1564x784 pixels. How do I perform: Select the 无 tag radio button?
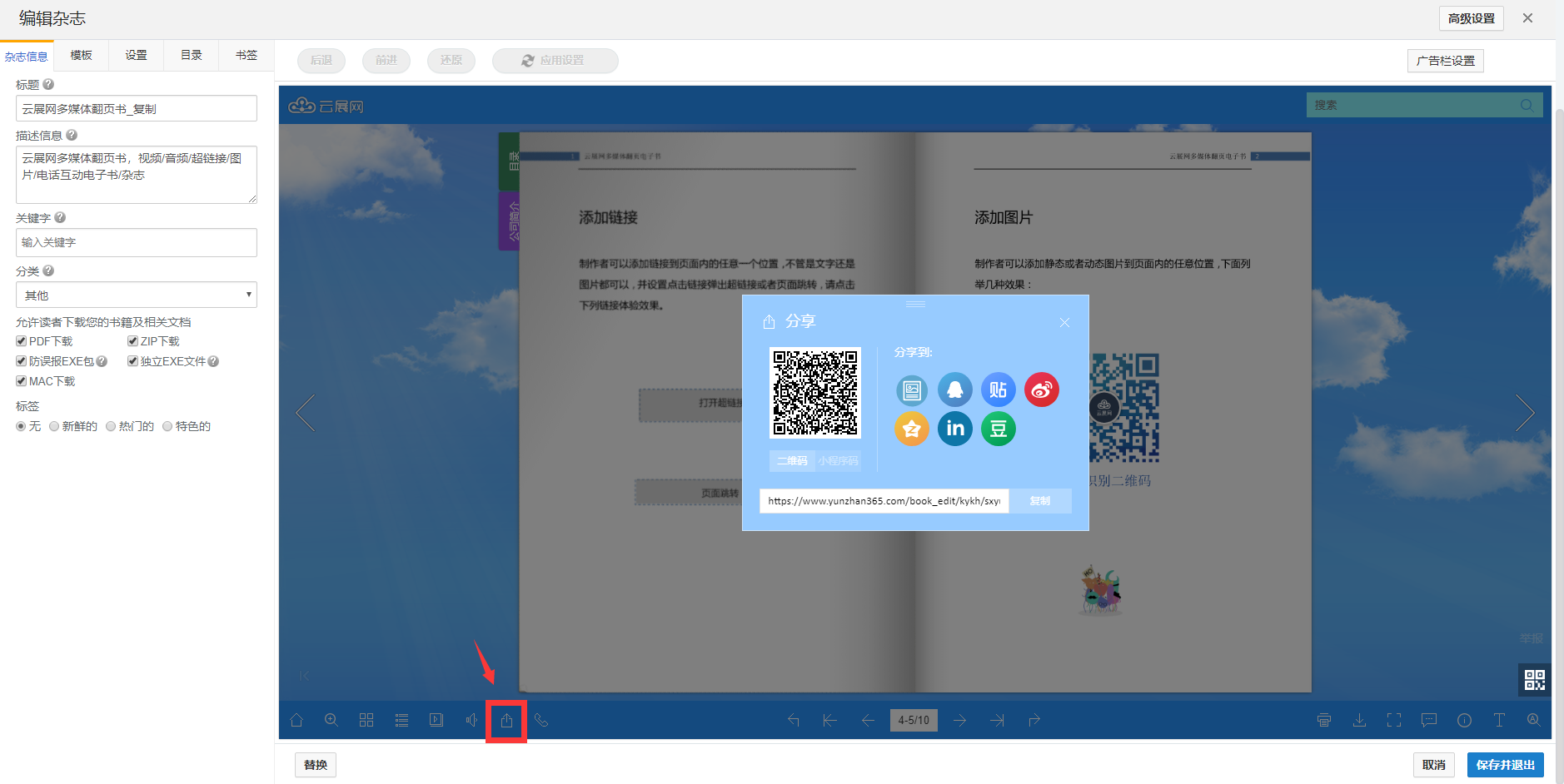click(21, 426)
